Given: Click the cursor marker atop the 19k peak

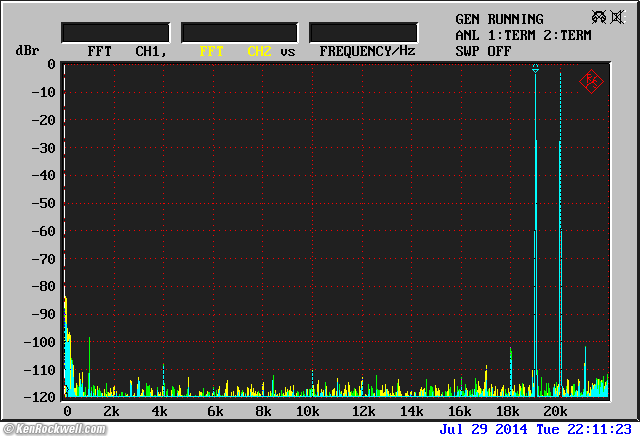Looking at the screenshot, I should tap(536, 69).
